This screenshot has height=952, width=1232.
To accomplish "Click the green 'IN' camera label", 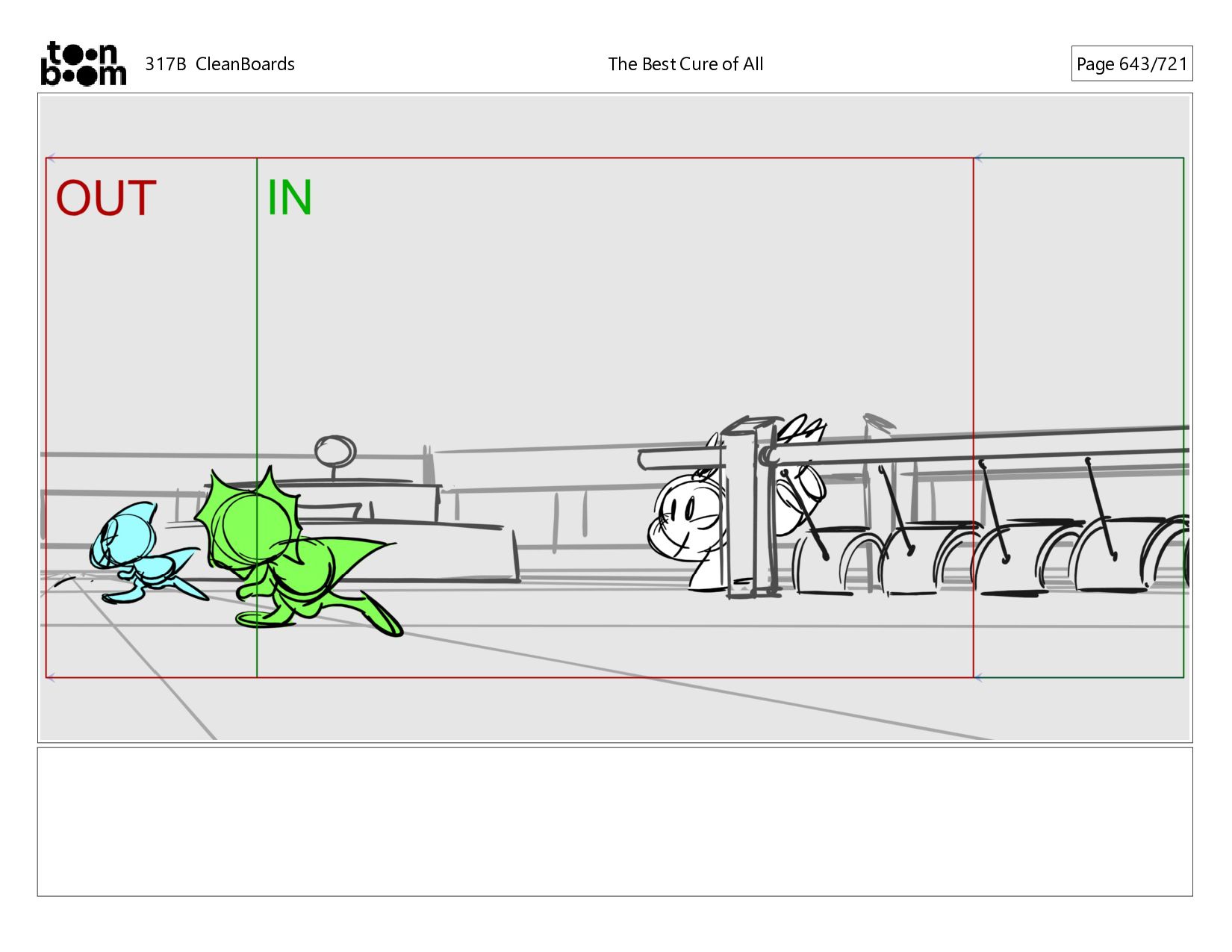I will (290, 198).
